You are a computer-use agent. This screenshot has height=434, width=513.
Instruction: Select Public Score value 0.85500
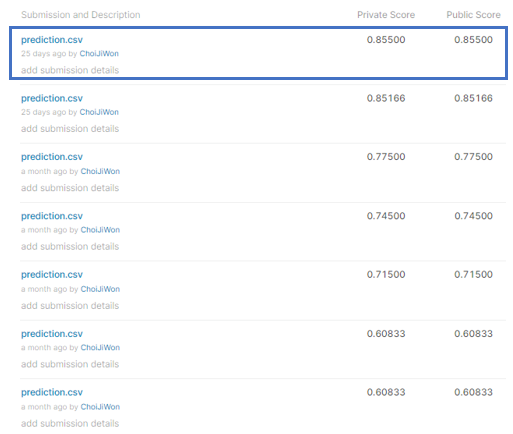coord(473,40)
